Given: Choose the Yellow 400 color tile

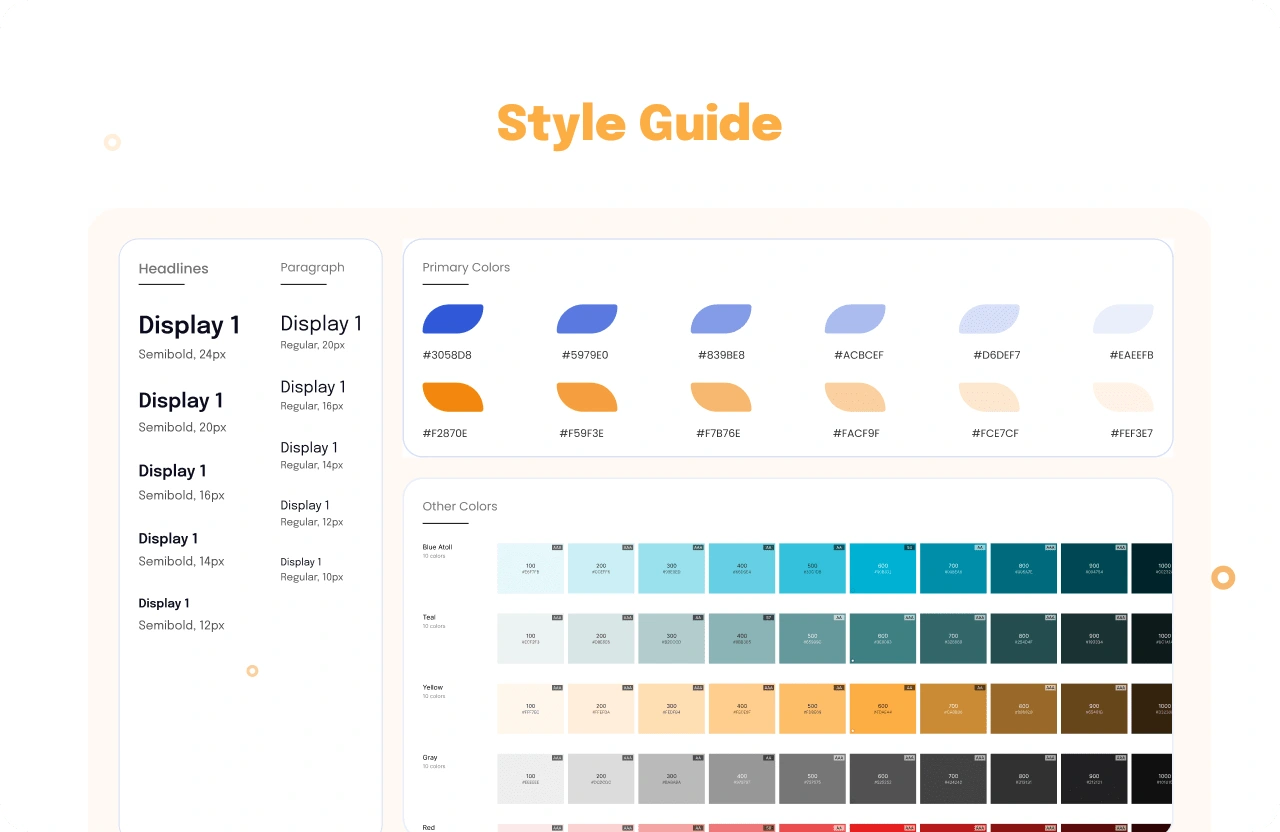Looking at the screenshot, I should point(742,708).
